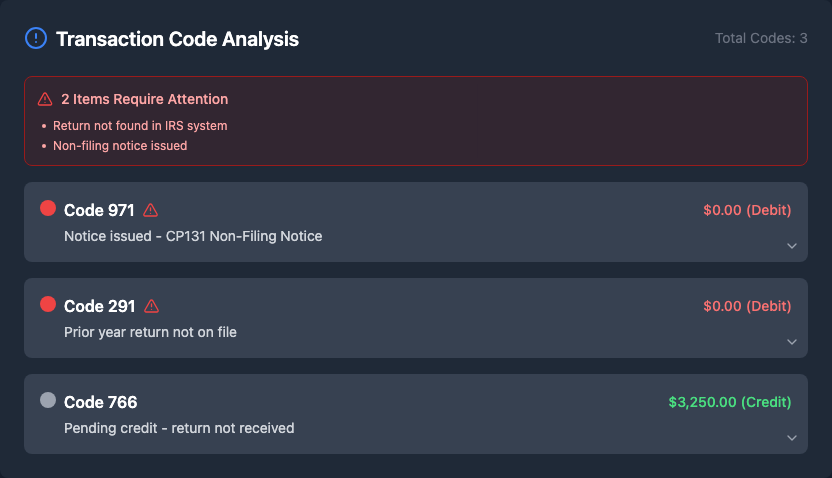The image size is (832, 478).
Task: Click the warning triangle in the attention banner
Action: click(45, 99)
